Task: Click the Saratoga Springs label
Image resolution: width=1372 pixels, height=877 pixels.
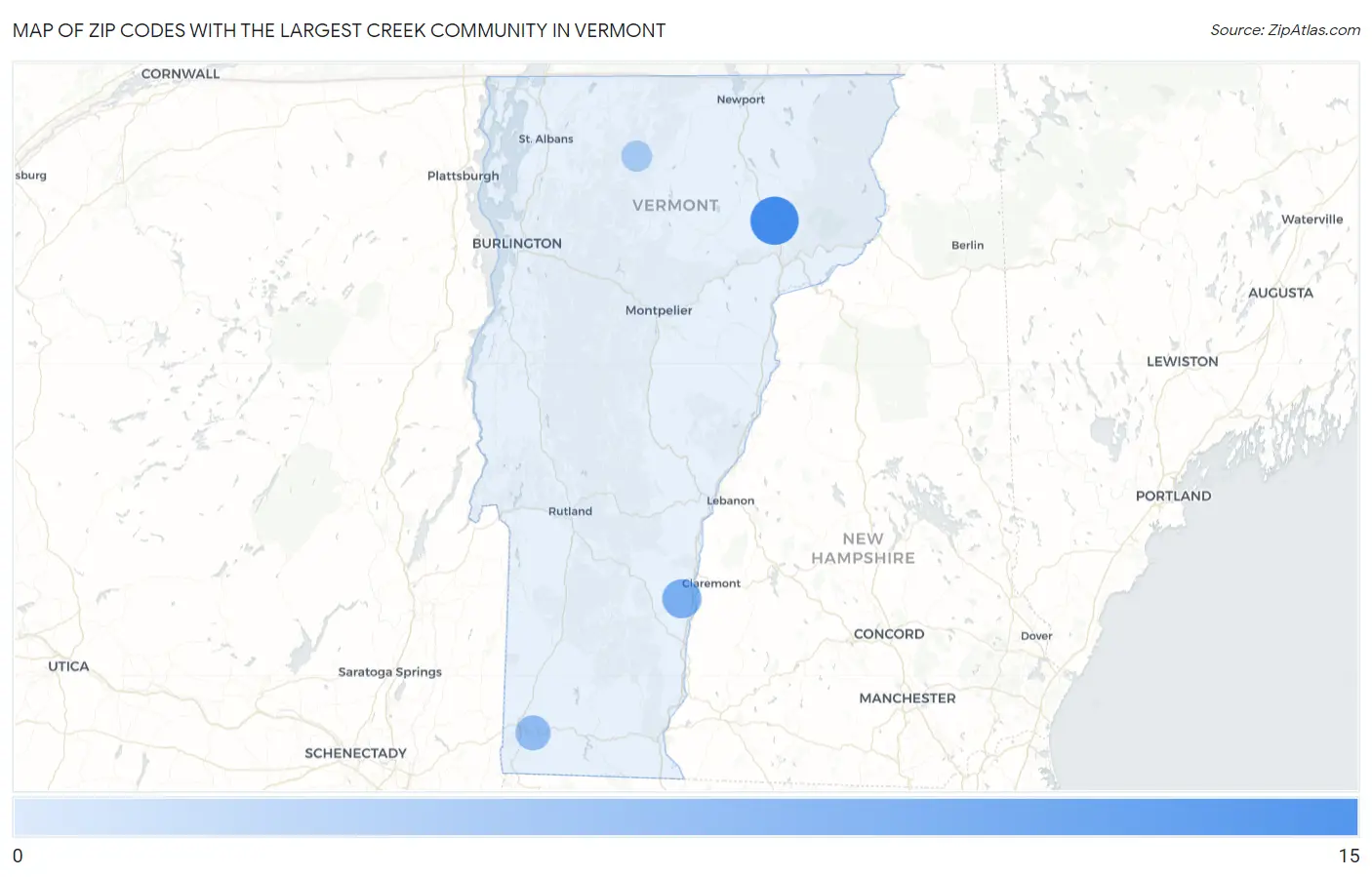Action: (389, 672)
